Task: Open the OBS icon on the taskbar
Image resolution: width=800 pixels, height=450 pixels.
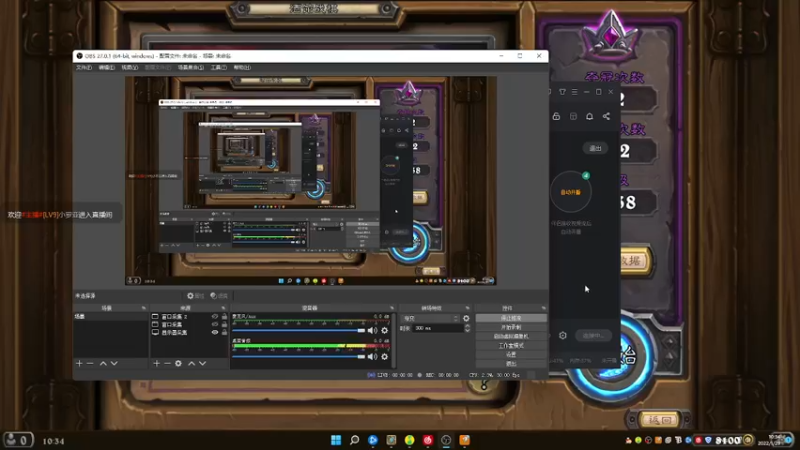Action: click(446, 440)
